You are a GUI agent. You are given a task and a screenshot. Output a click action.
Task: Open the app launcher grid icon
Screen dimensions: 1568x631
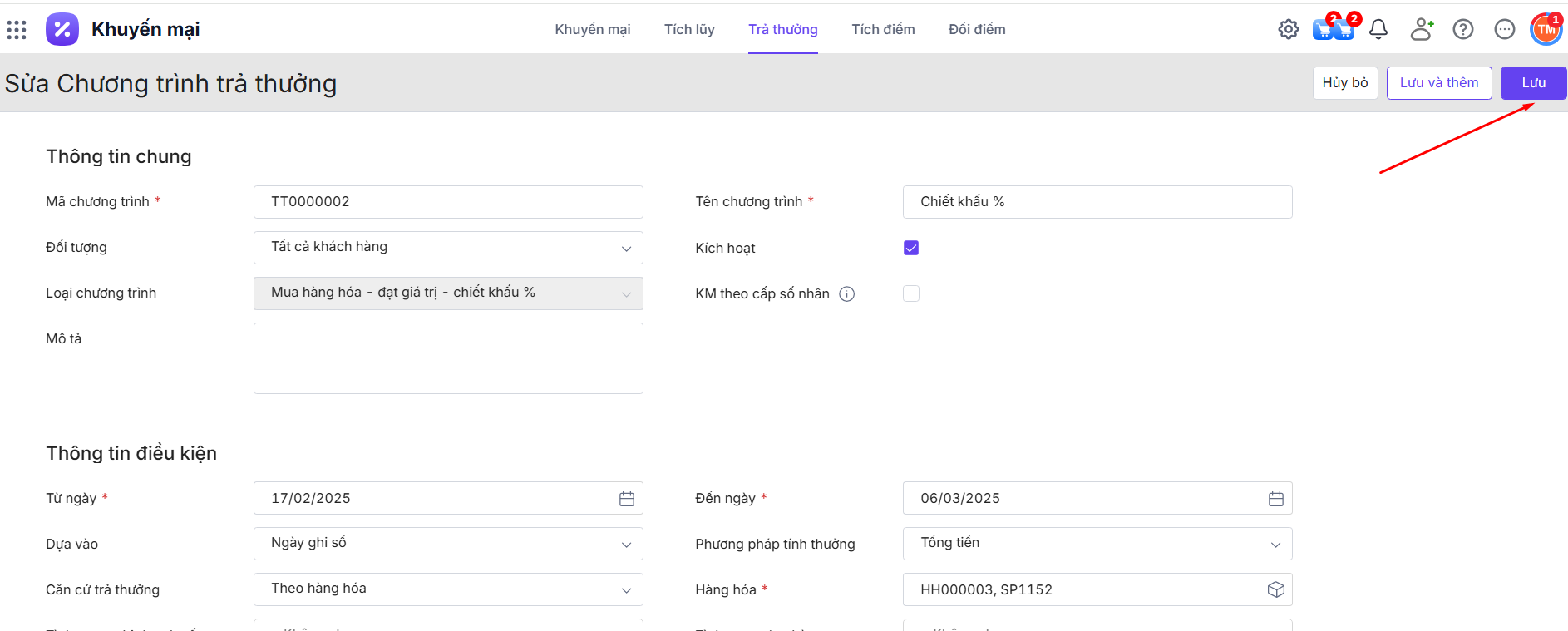pyautogui.click(x=17, y=30)
